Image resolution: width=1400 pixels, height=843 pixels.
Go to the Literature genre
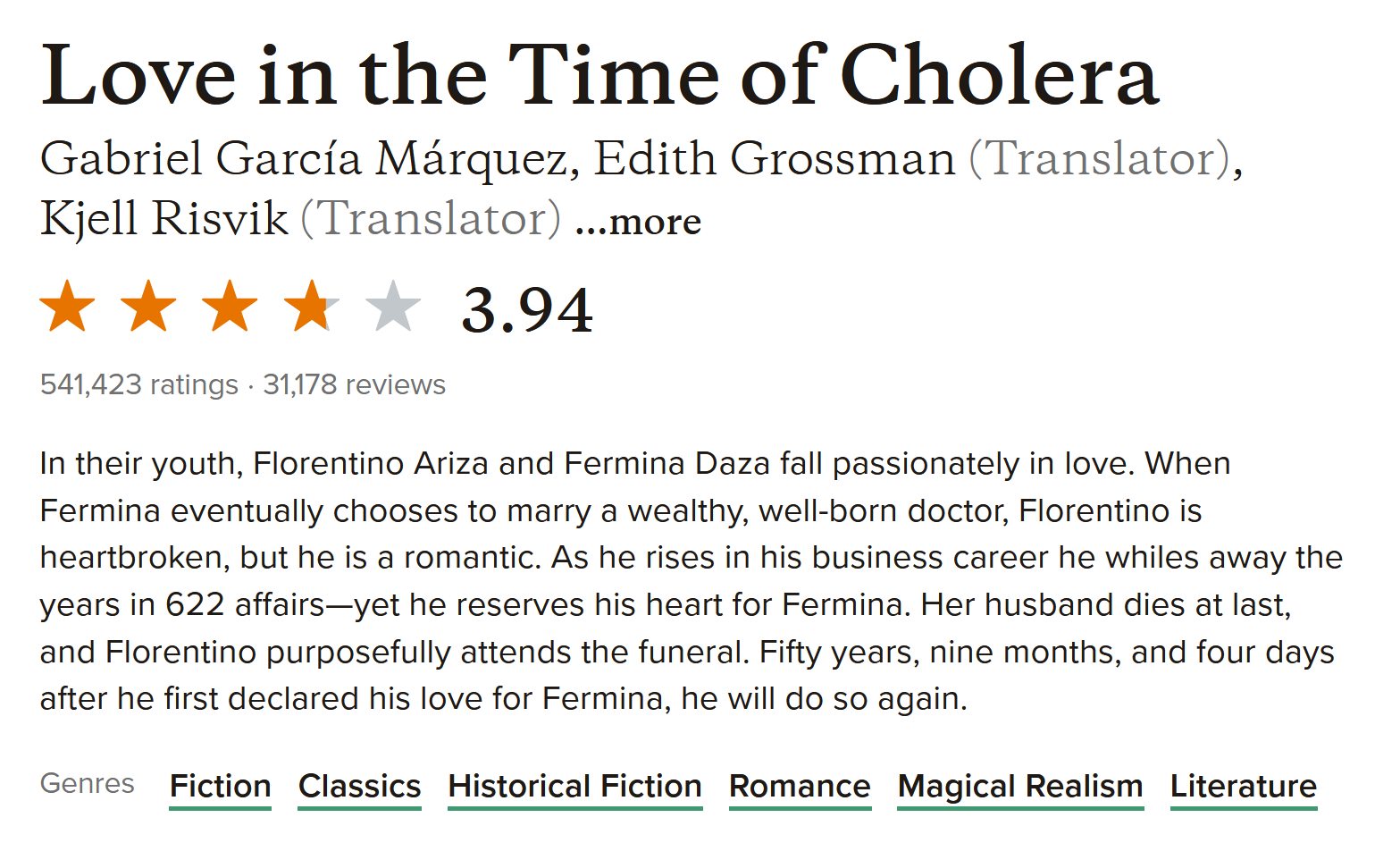coord(1244,786)
